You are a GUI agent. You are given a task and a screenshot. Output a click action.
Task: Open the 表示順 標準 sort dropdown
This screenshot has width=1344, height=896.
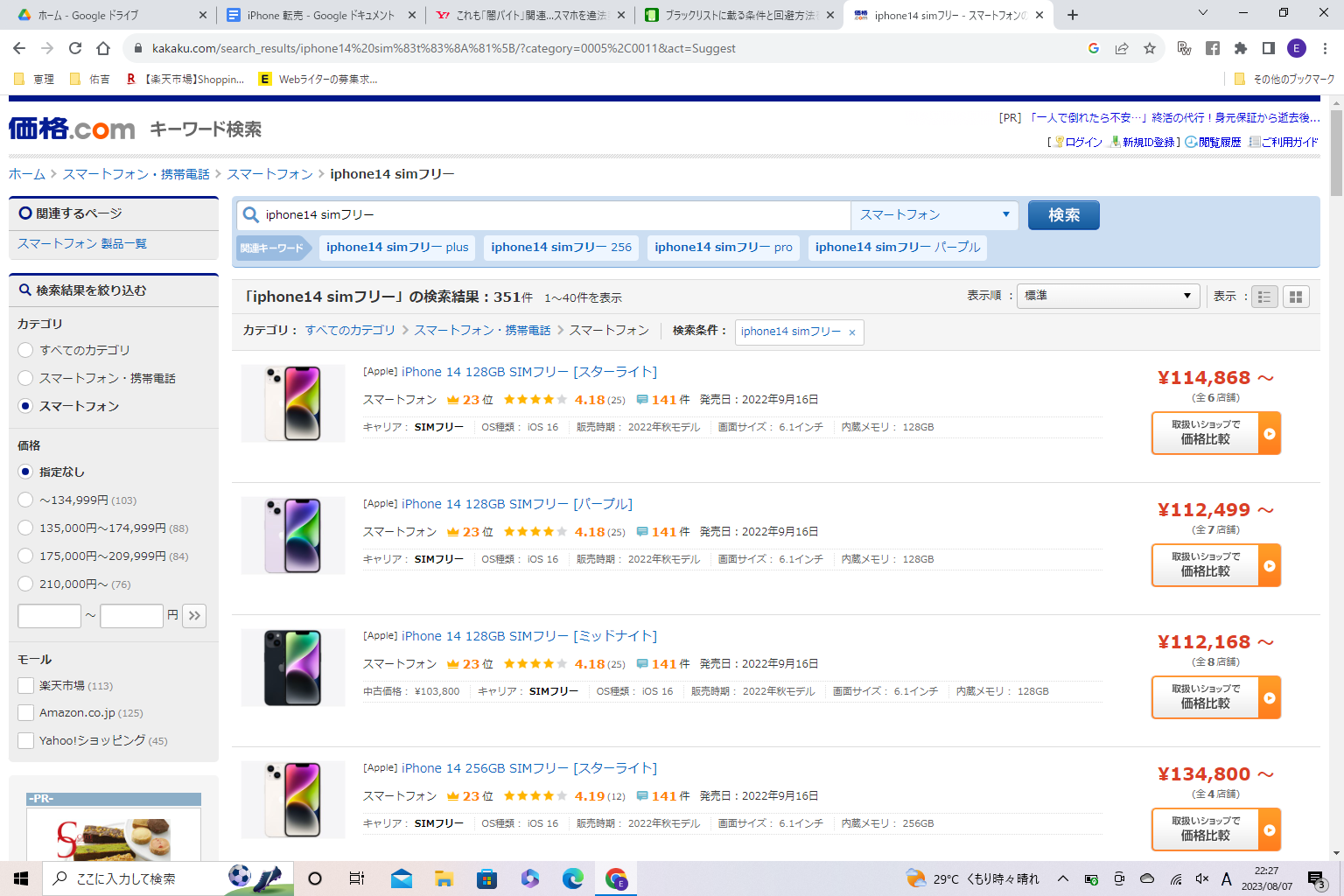point(1108,296)
